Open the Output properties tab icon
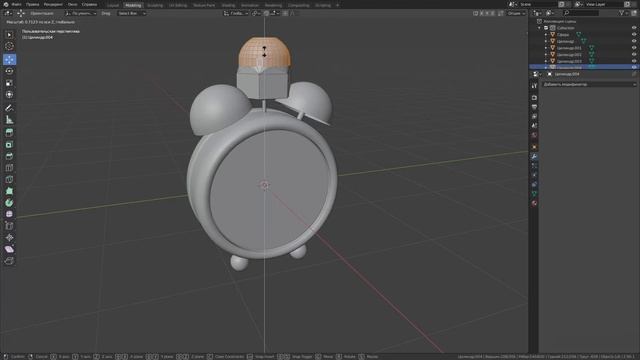Viewport: 640px width, 360px height. click(534, 107)
